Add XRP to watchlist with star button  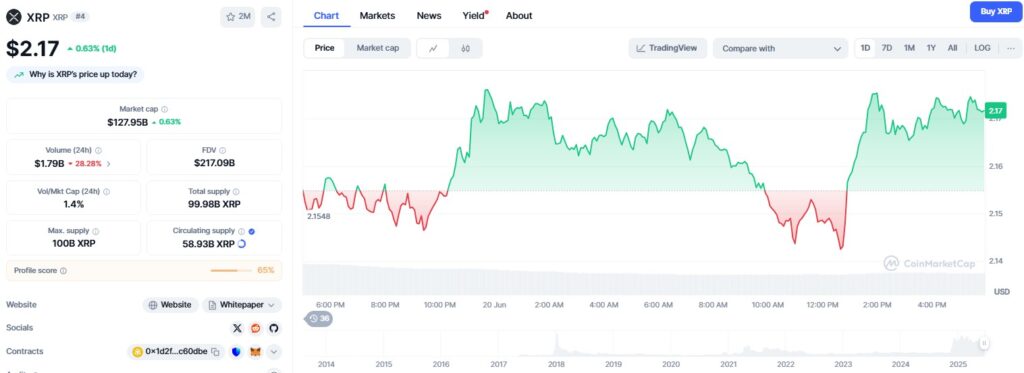[238, 17]
